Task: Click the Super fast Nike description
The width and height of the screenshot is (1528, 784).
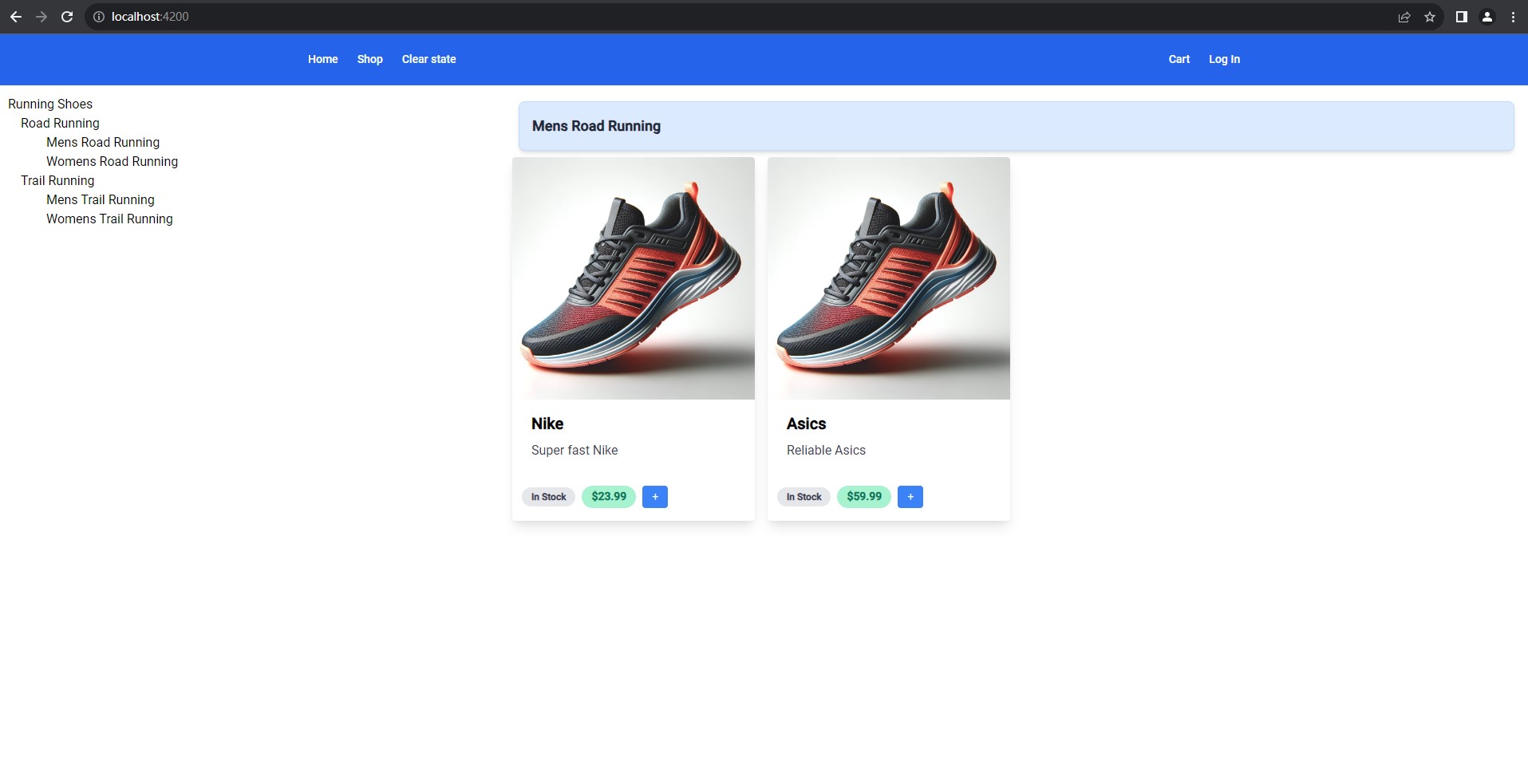Action: (574, 450)
